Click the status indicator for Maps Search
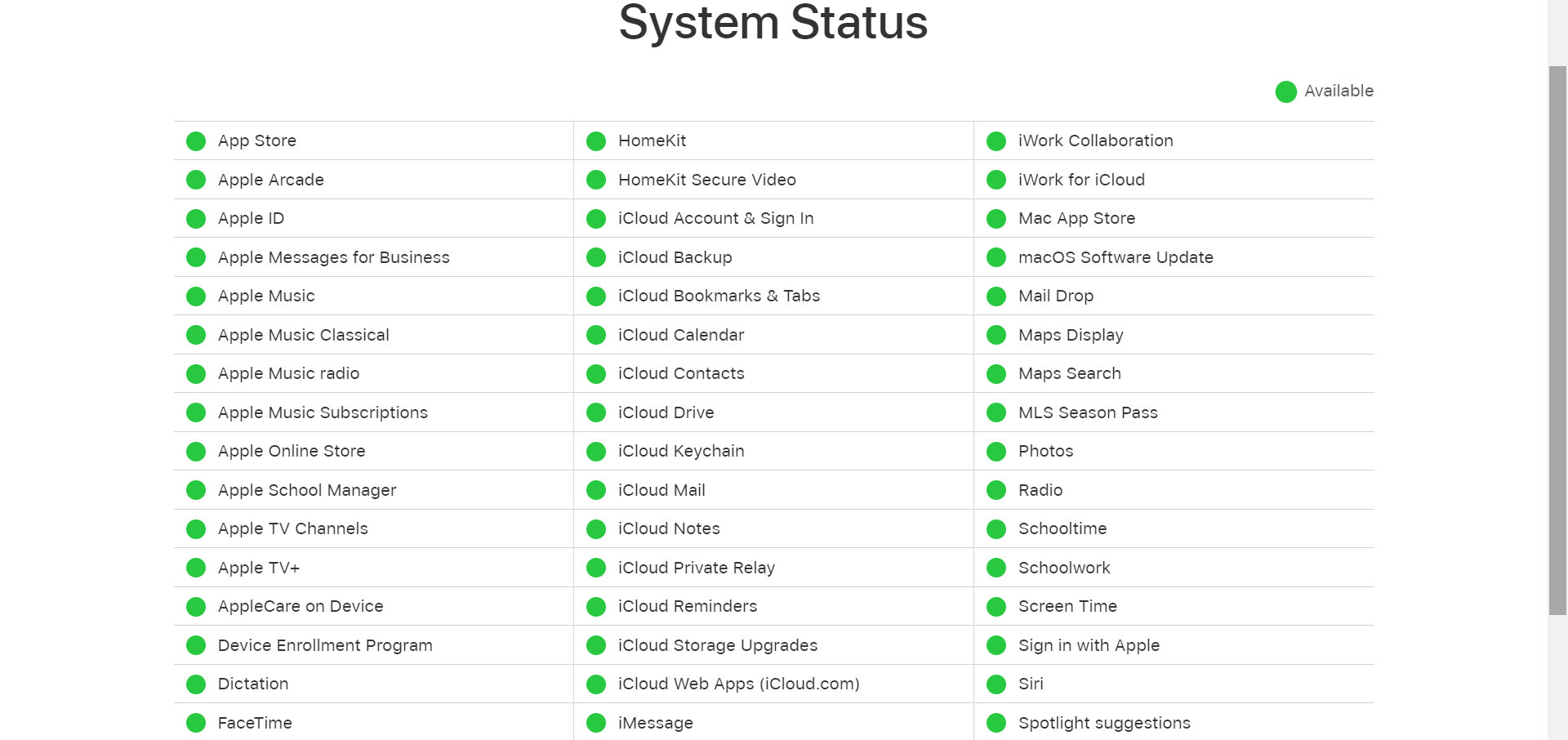Image resolution: width=1568 pixels, height=740 pixels. point(996,373)
